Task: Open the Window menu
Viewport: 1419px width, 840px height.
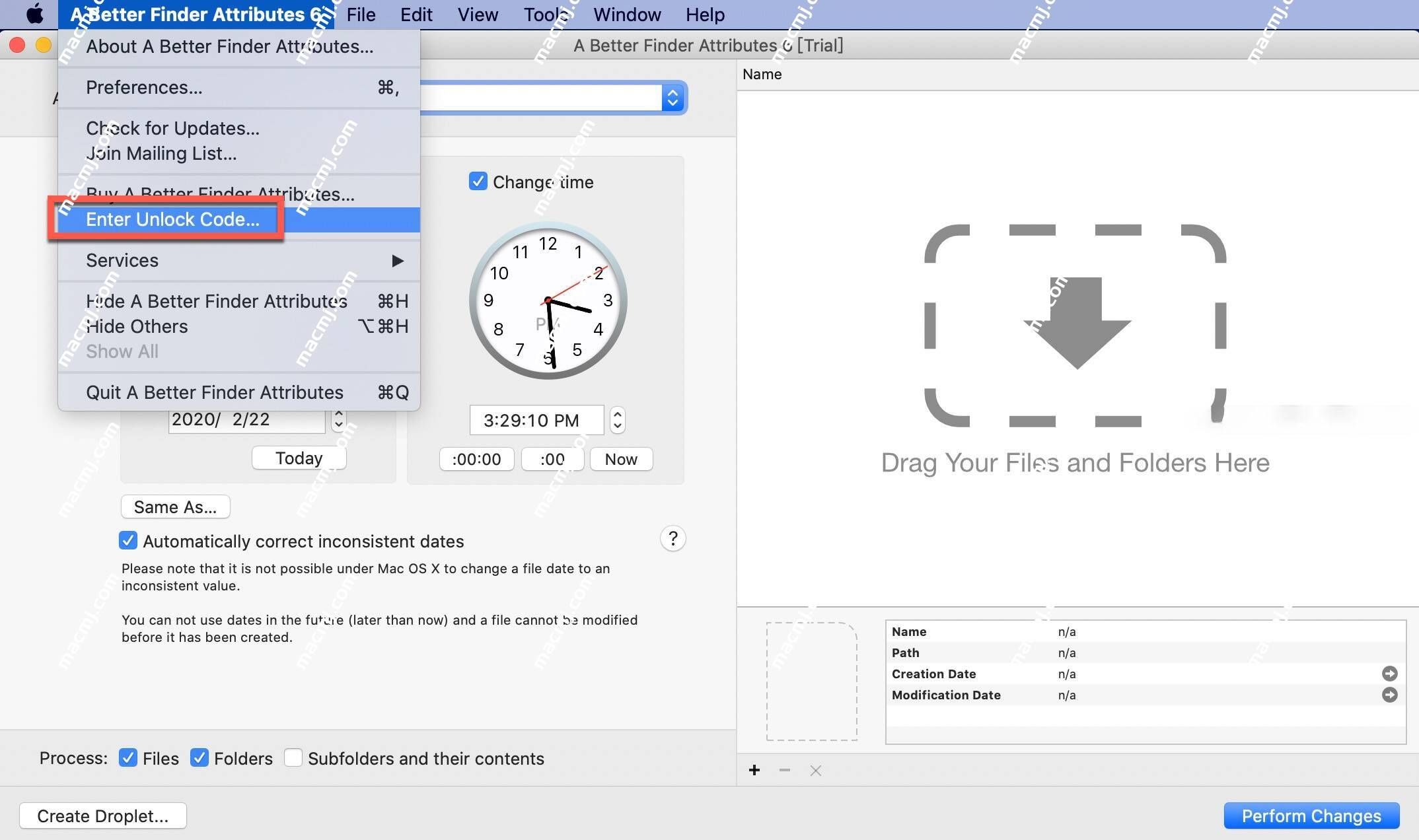Action: point(627,15)
